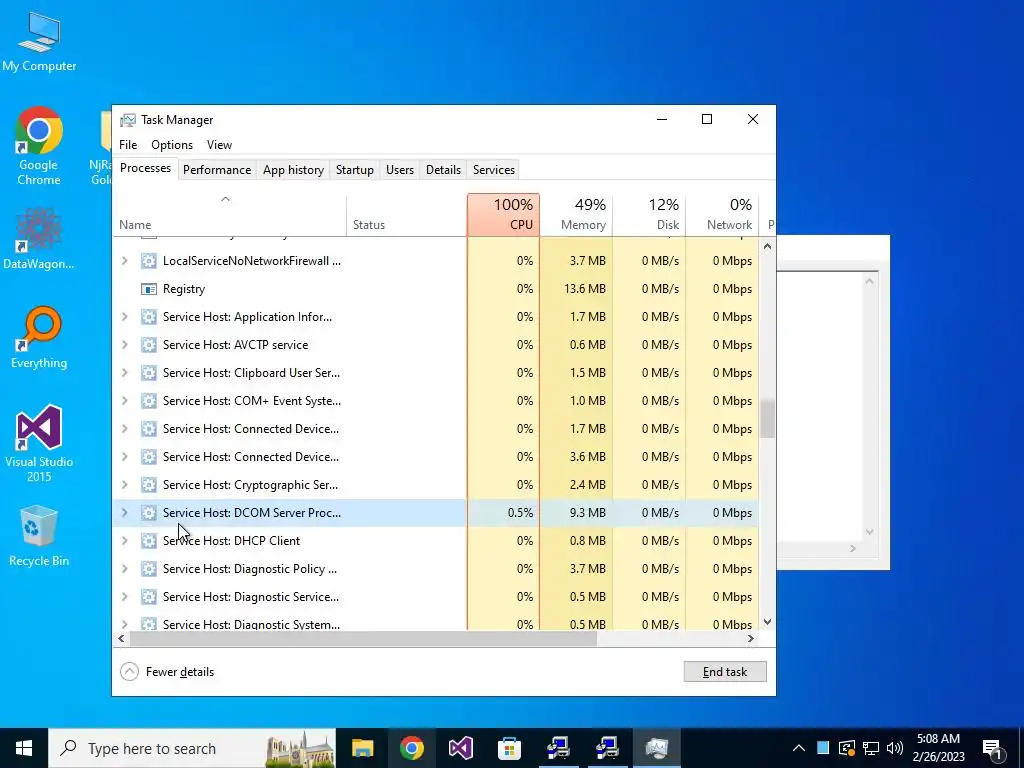
Task: Open the Everything search desktop shortcut
Action: click(x=39, y=338)
